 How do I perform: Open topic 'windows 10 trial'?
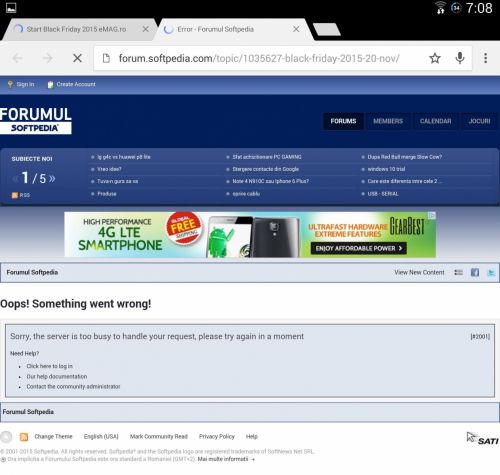click(386, 169)
